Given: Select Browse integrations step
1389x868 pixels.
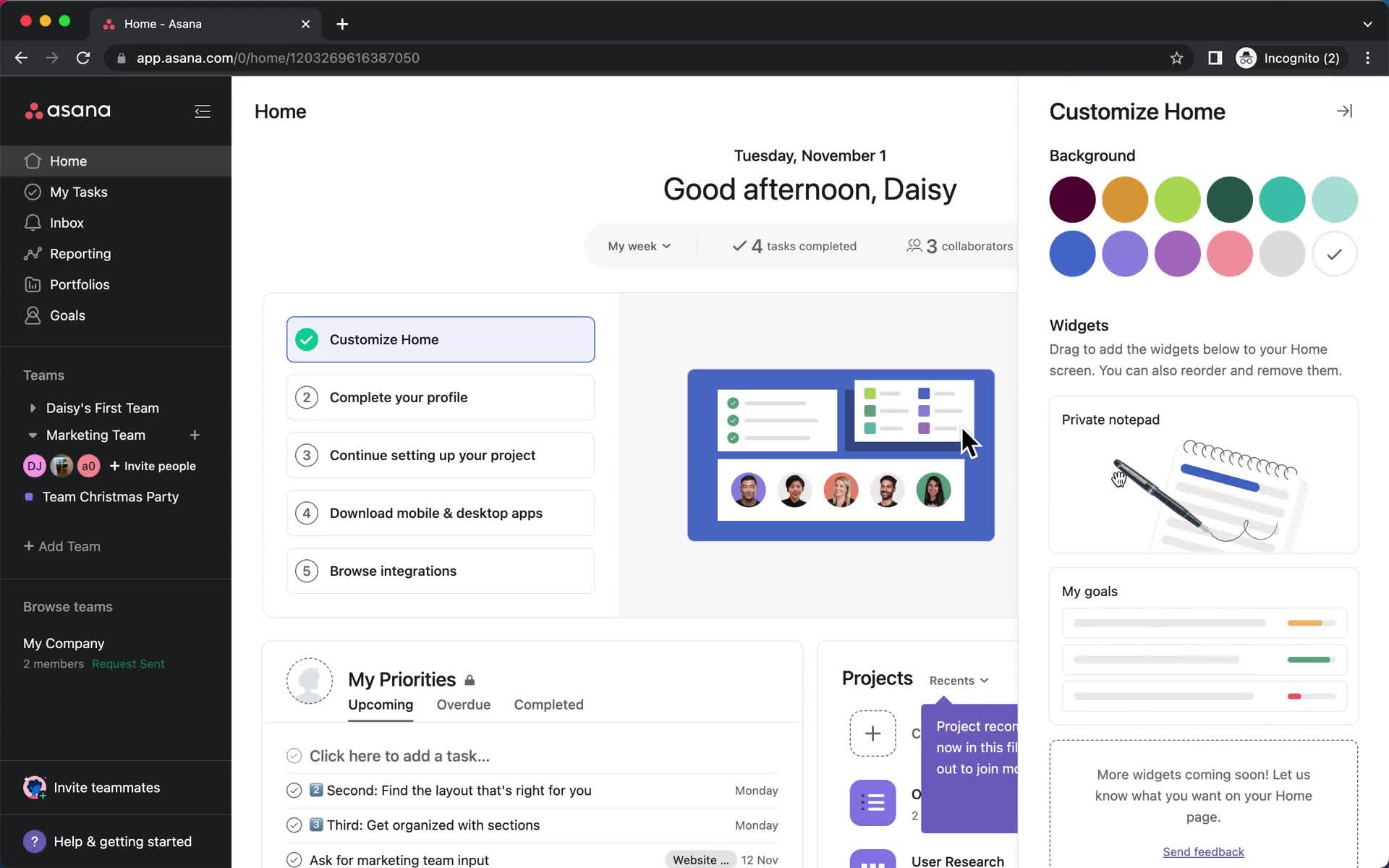Looking at the screenshot, I should point(441,571).
